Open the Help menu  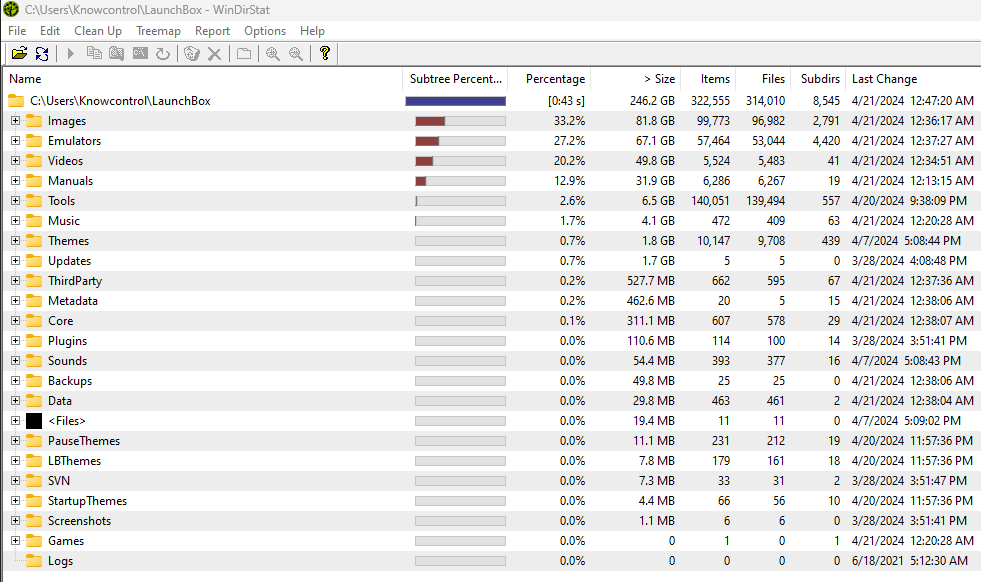[x=312, y=31]
